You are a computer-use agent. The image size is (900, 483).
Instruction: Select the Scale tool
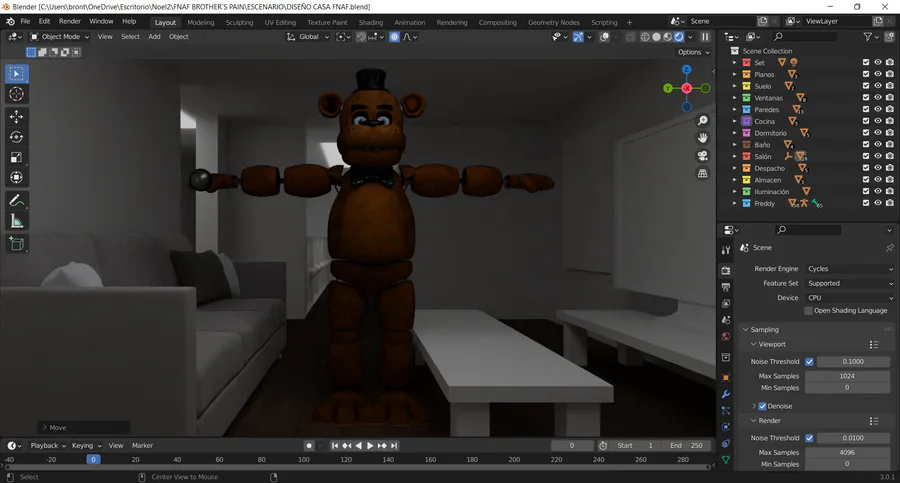tap(17, 157)
